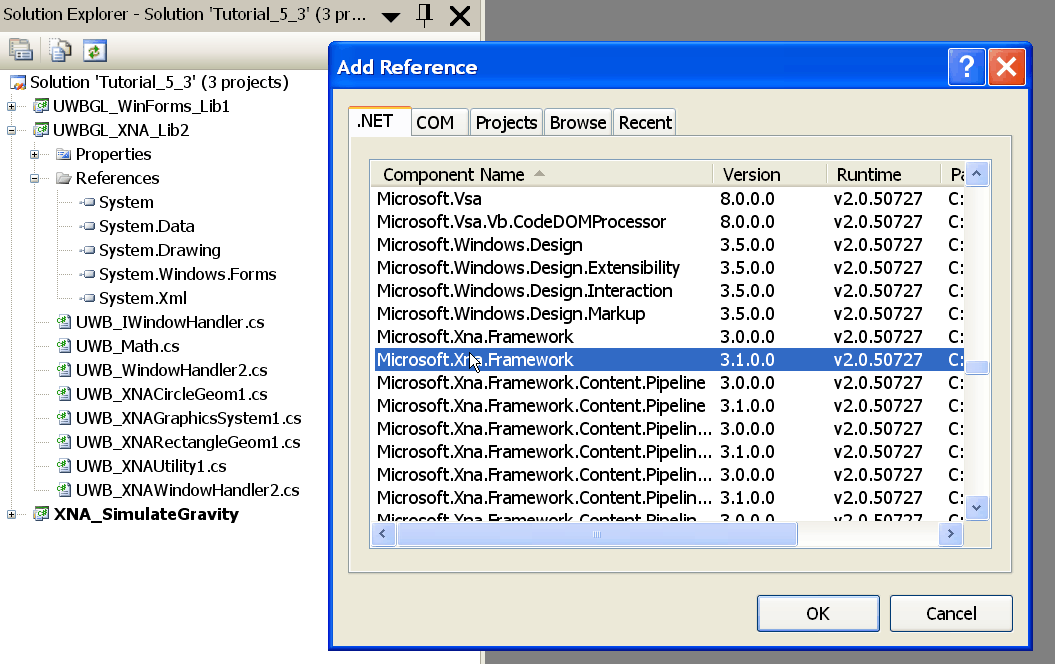Switch to the COM tab

click(435, 122)
